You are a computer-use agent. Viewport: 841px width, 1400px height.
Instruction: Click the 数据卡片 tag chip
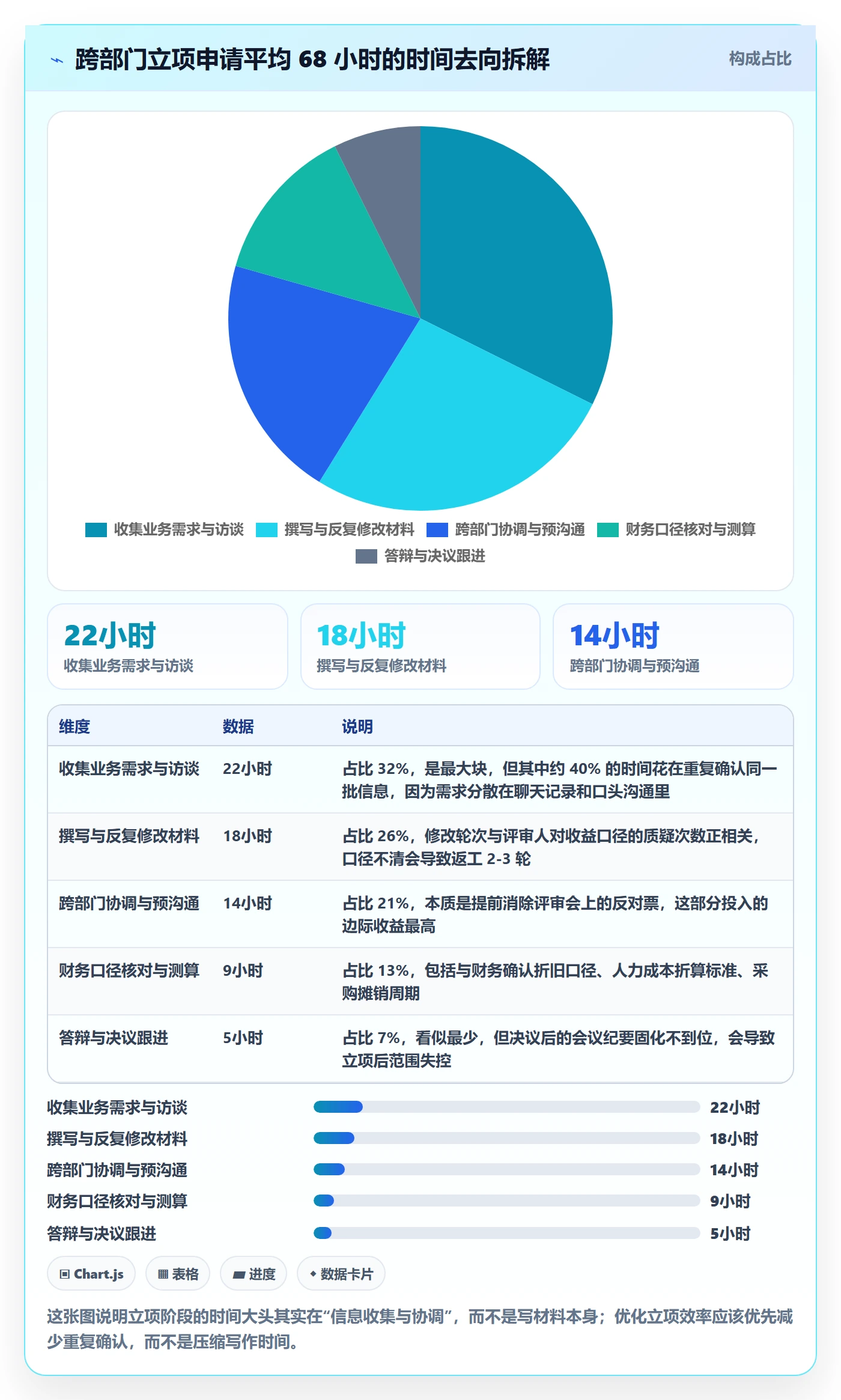click(341, 1274)
